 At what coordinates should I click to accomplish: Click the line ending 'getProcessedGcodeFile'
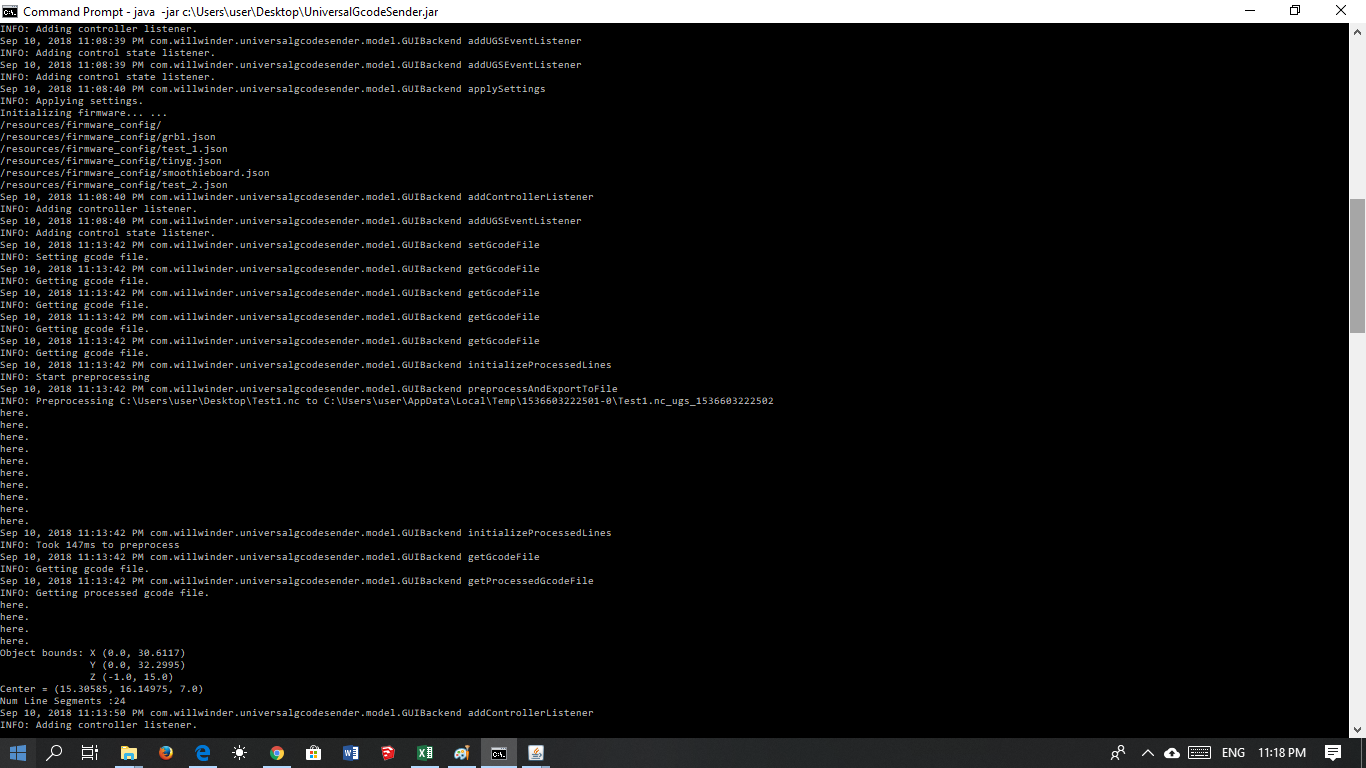(297, 581)
